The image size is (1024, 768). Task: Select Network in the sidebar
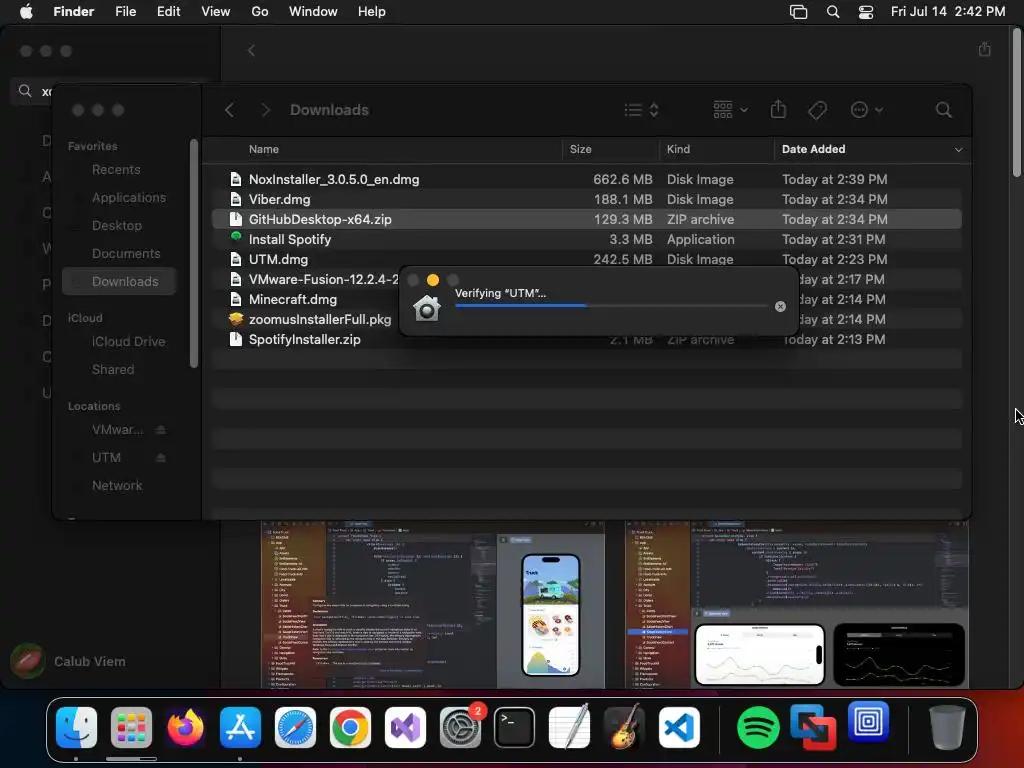point(118,485)
